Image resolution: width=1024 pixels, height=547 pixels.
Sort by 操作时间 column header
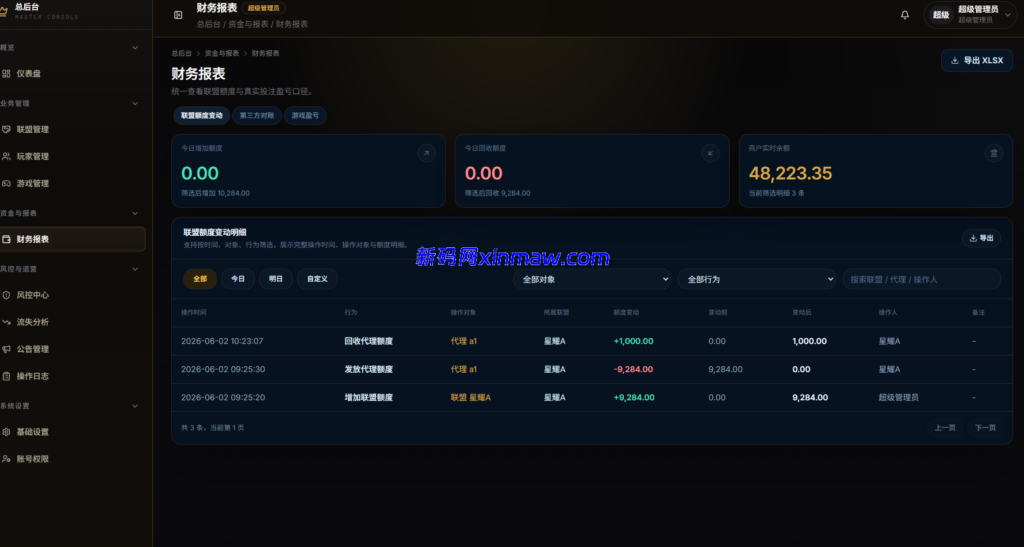point(193,313)
